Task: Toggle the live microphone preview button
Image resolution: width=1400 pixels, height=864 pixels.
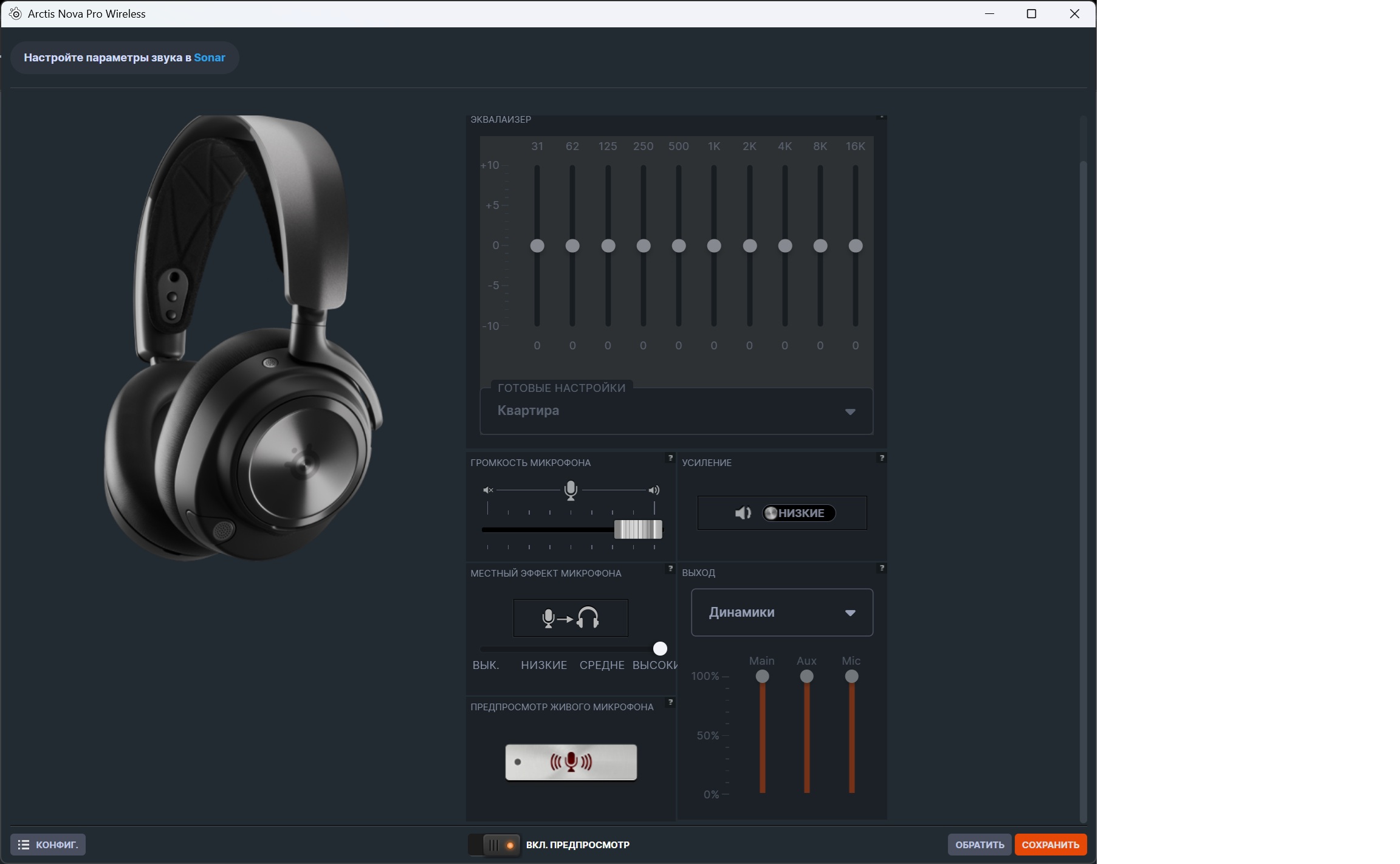Action: click(x=571, y=762)
